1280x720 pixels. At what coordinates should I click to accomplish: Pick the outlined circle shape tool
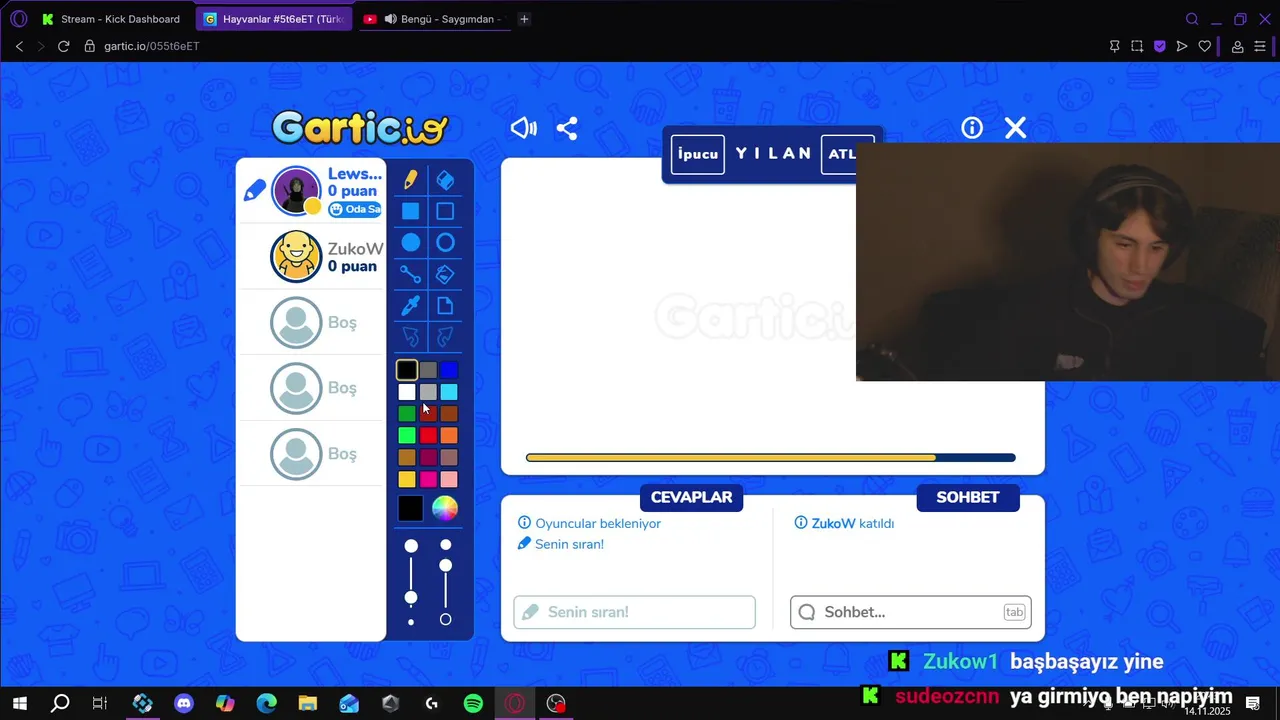(445, 242)
